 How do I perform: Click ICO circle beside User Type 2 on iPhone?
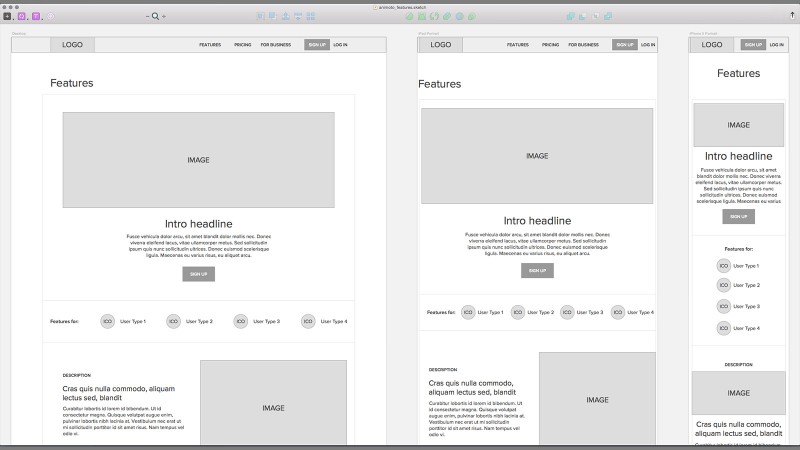724,285
